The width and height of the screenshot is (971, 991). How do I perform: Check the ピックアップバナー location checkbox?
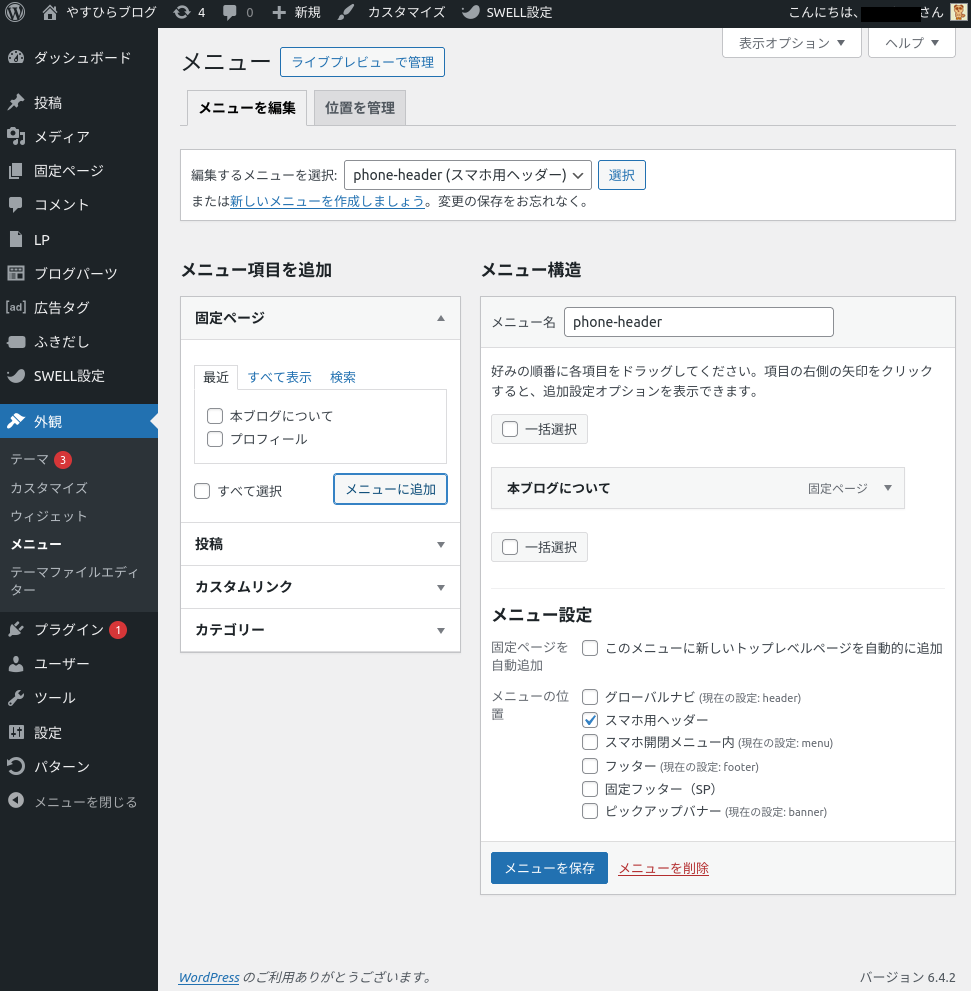coord(590,811)
